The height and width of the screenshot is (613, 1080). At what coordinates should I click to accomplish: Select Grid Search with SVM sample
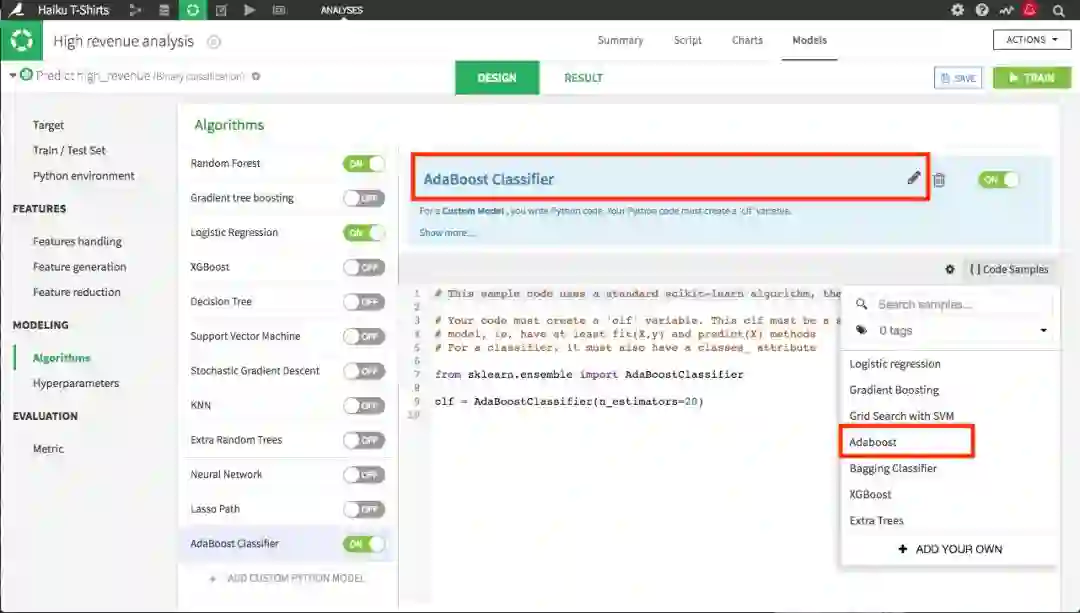coord(902,416)
